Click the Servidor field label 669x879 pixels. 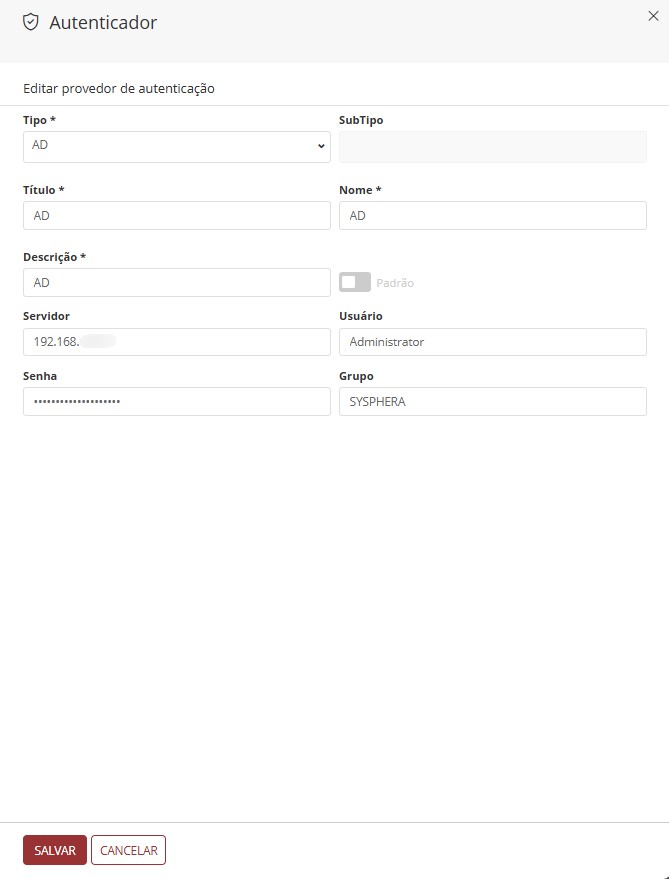click(46, 316)
